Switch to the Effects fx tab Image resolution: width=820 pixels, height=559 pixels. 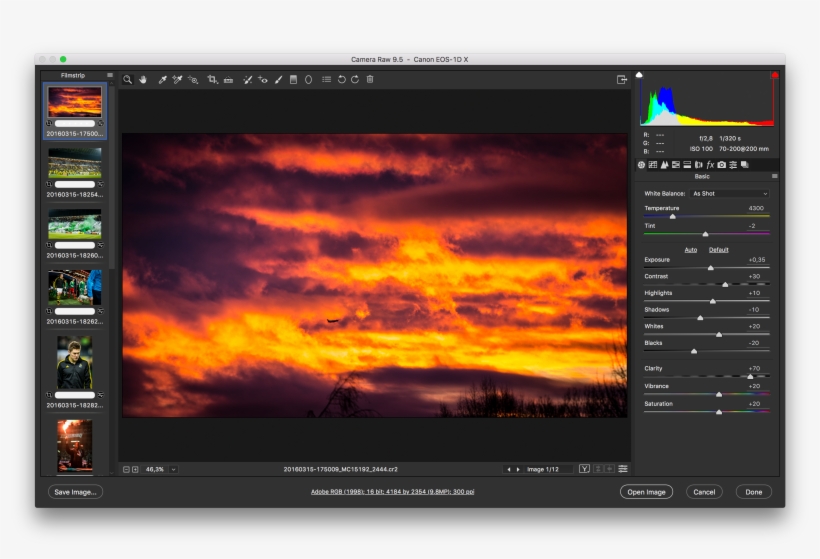(710, 165)
